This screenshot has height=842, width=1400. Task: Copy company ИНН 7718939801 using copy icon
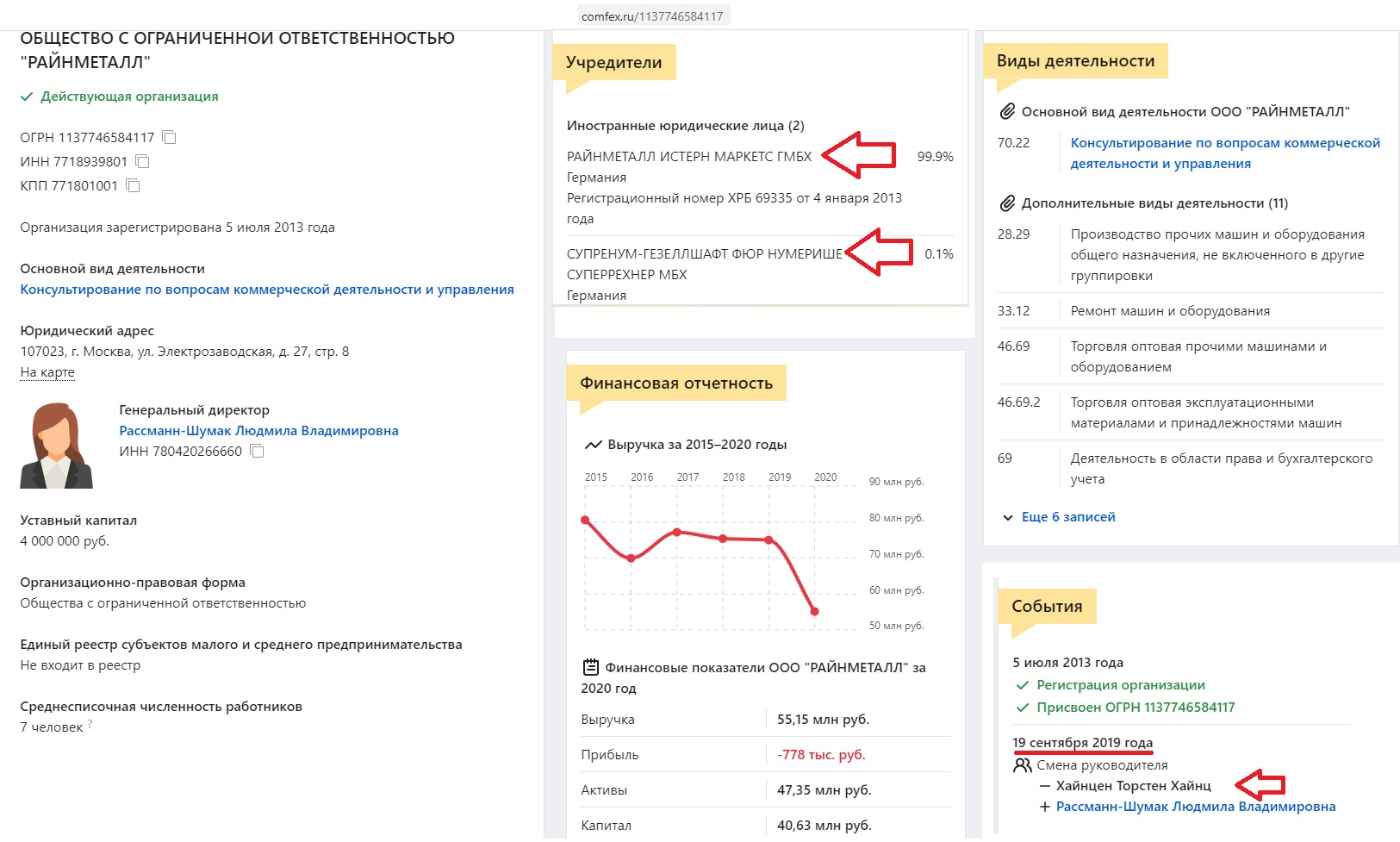click(x=143, y=161)
